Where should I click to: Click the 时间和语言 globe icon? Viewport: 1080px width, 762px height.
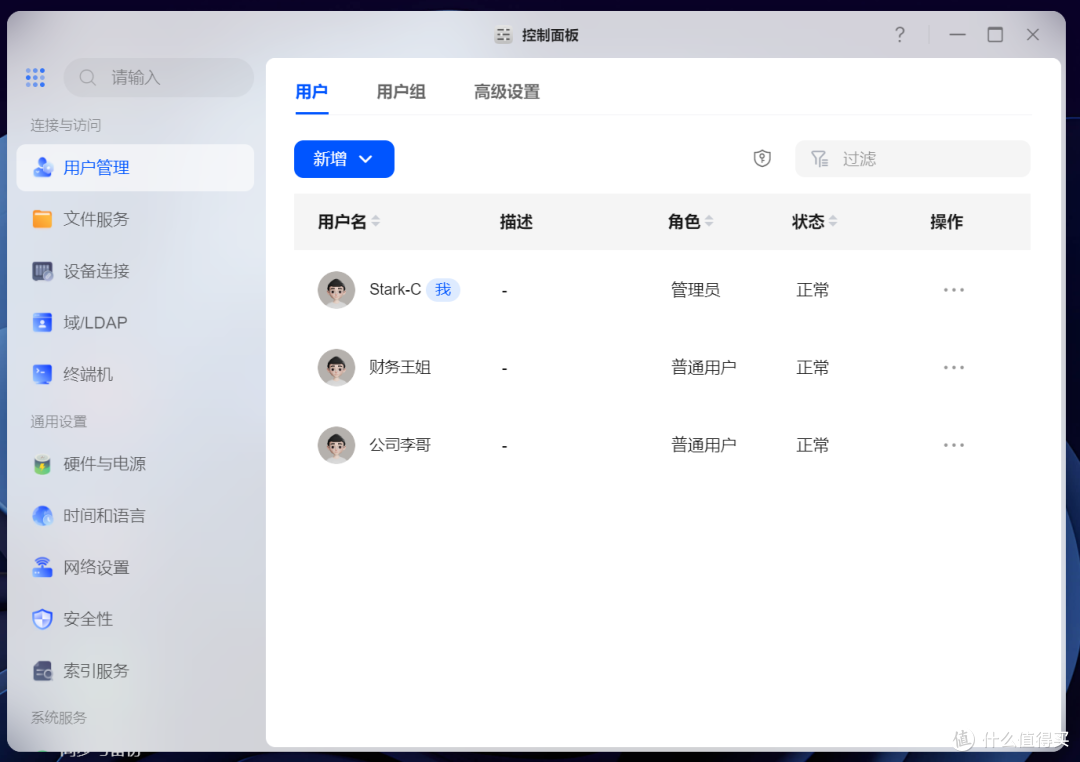(x=43, y=515)
